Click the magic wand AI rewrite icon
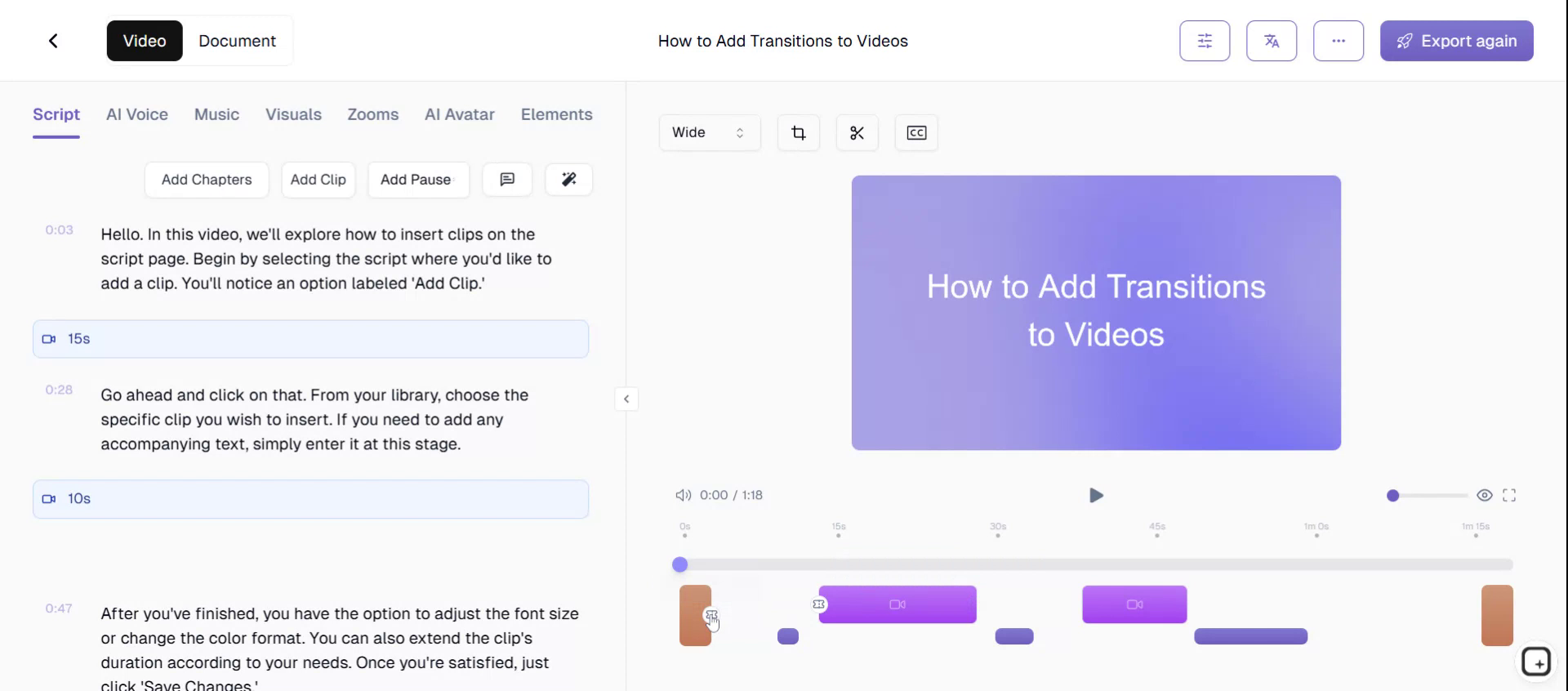 click(x=569, y=180)
